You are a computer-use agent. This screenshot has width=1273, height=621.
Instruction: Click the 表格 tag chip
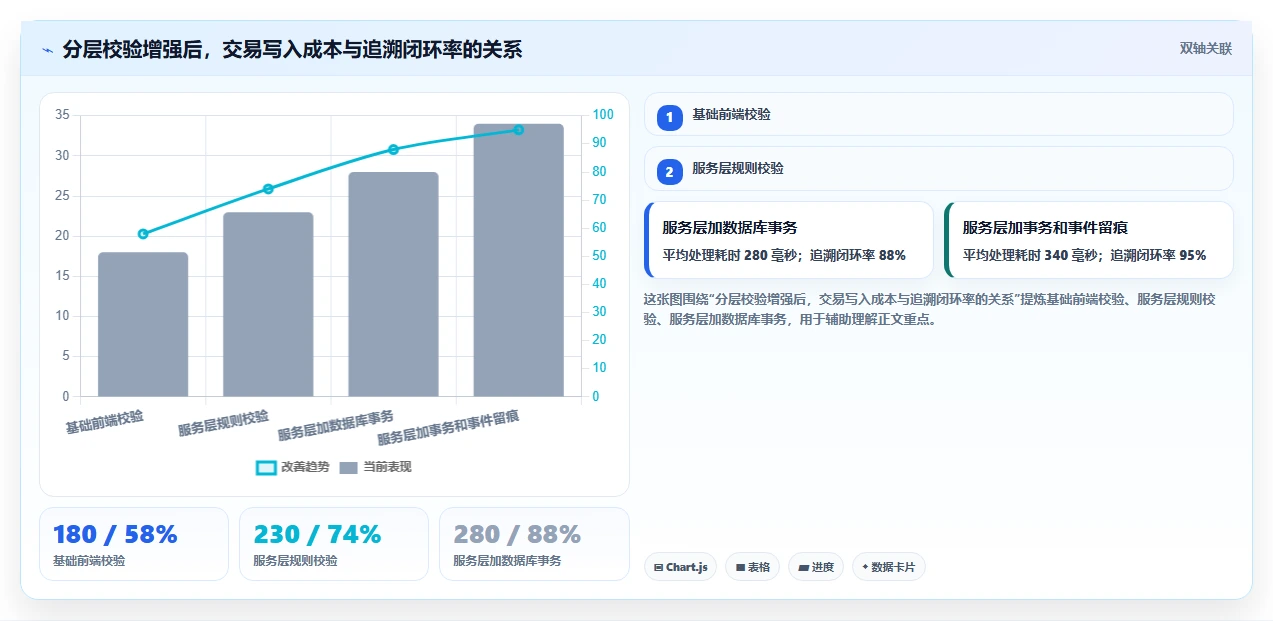pos(753,567)
